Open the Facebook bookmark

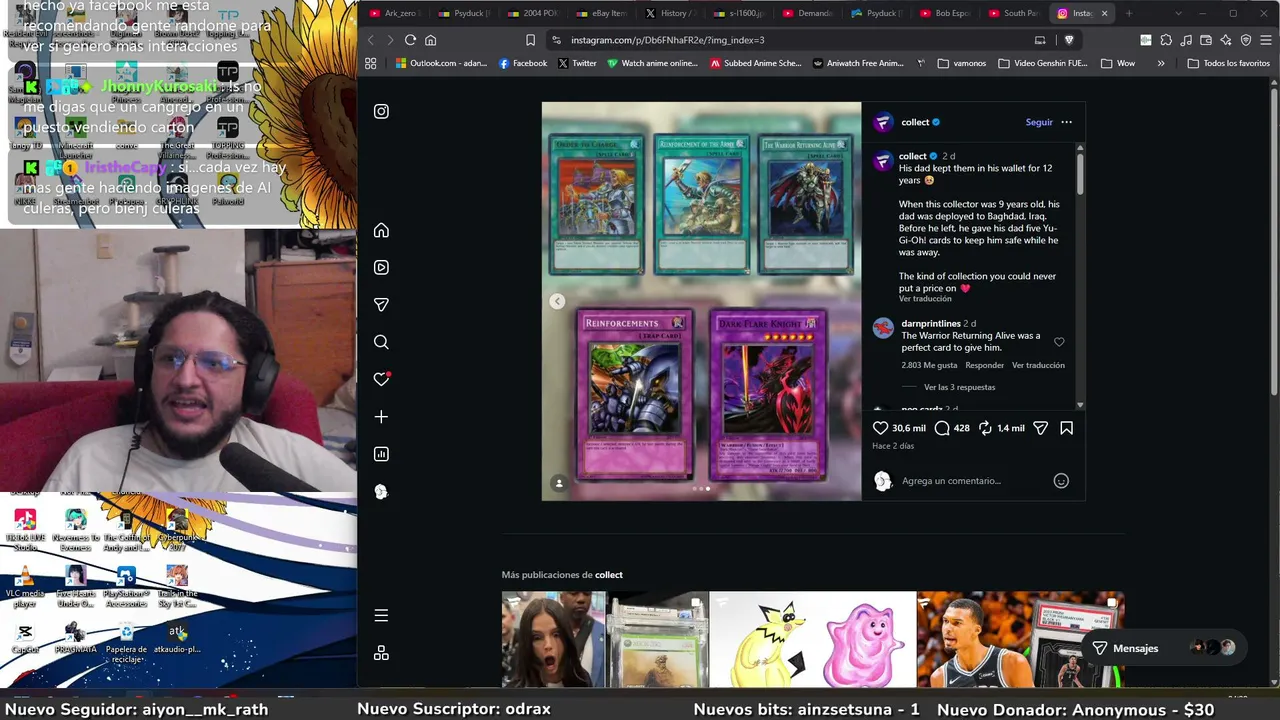tap(522, 63)
